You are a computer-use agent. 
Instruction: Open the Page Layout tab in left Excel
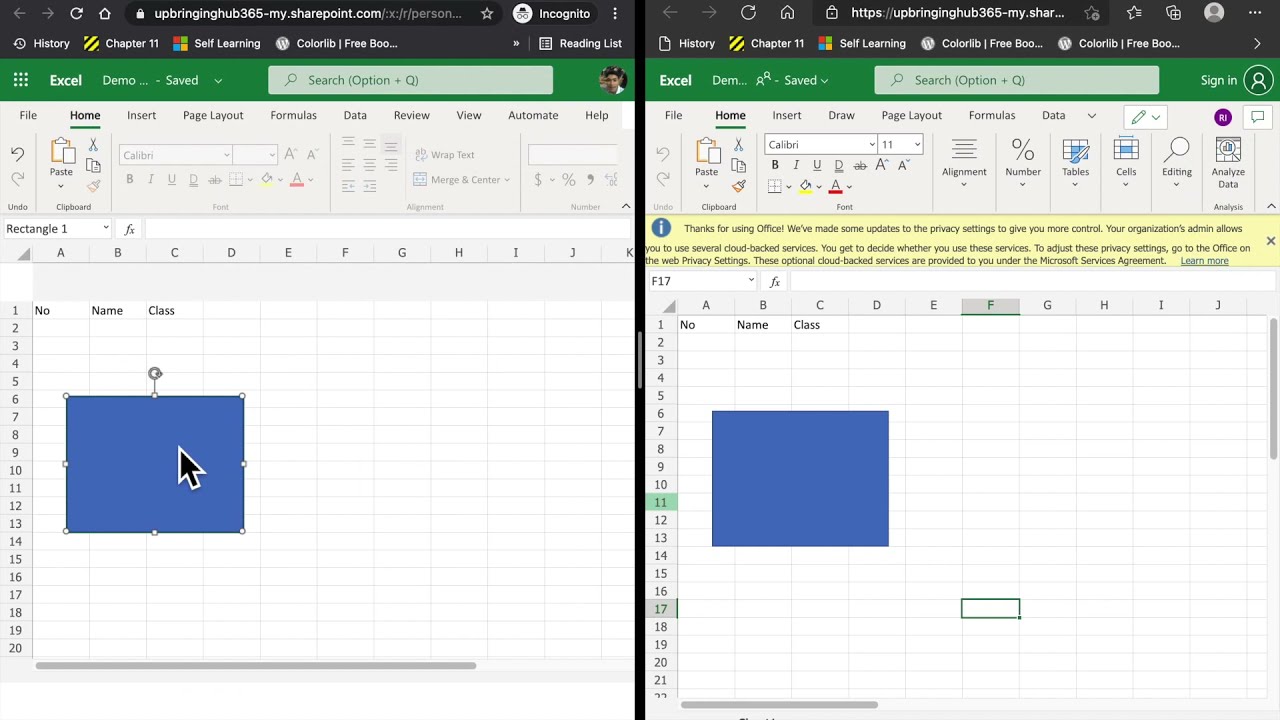tap(213, 115)
